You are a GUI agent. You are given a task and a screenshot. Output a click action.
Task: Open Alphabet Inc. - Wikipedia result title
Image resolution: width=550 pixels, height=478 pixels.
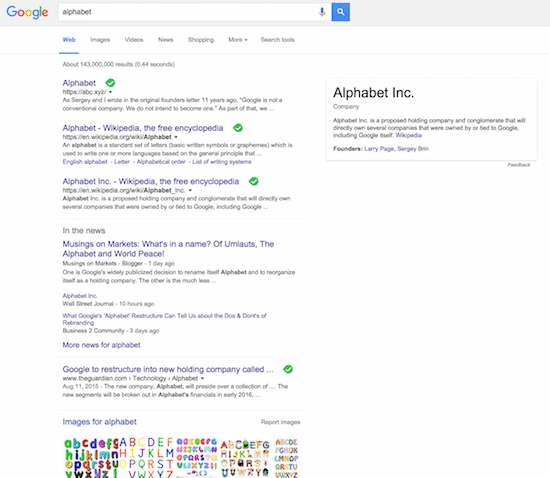[x=151, y=181]
